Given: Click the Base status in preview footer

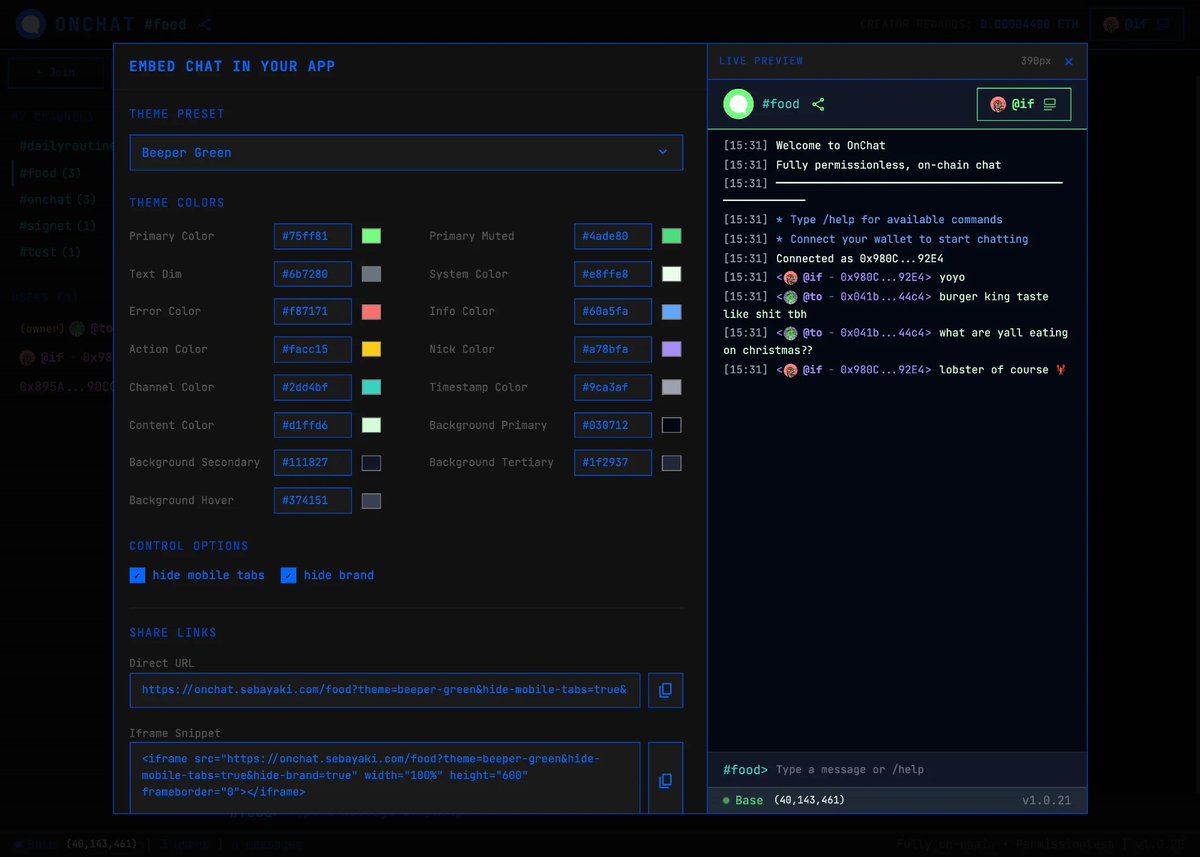Looking at the screenshot, I should click(x=742, y=801).
